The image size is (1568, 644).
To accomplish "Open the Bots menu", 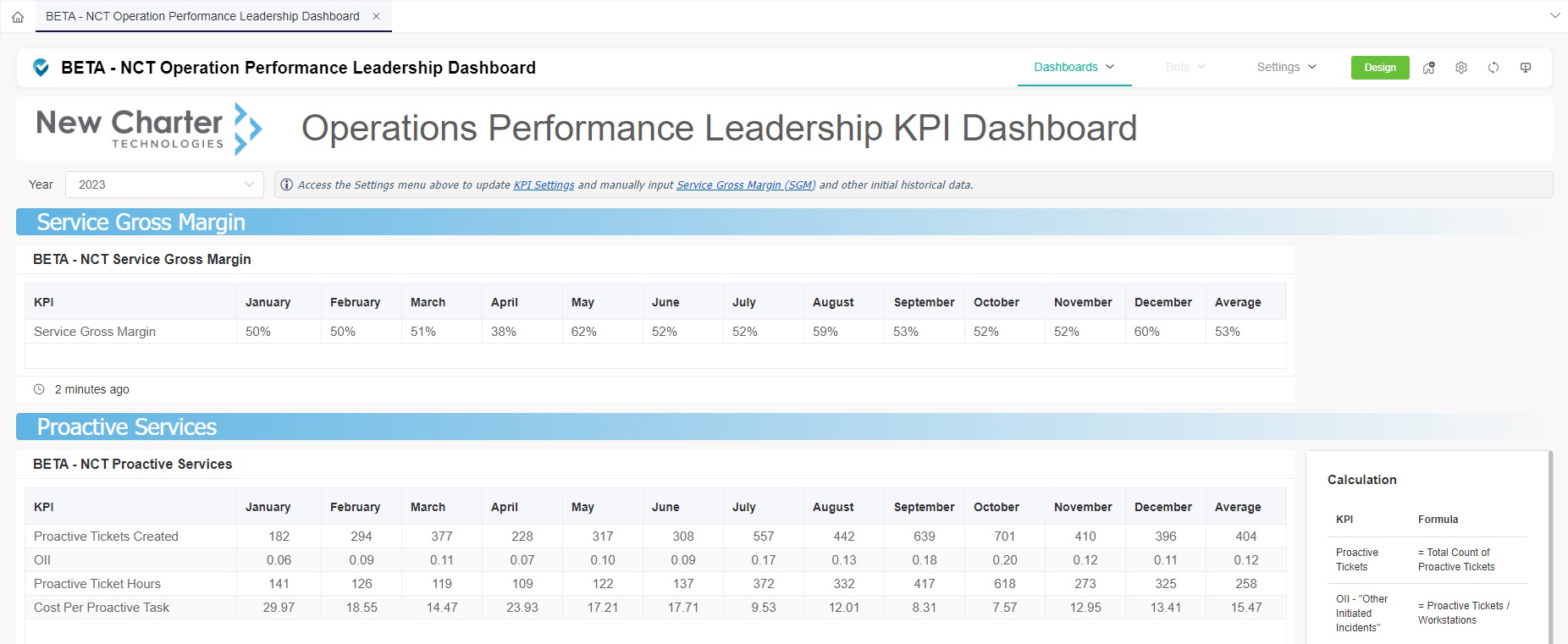I will click(1184, 67).
